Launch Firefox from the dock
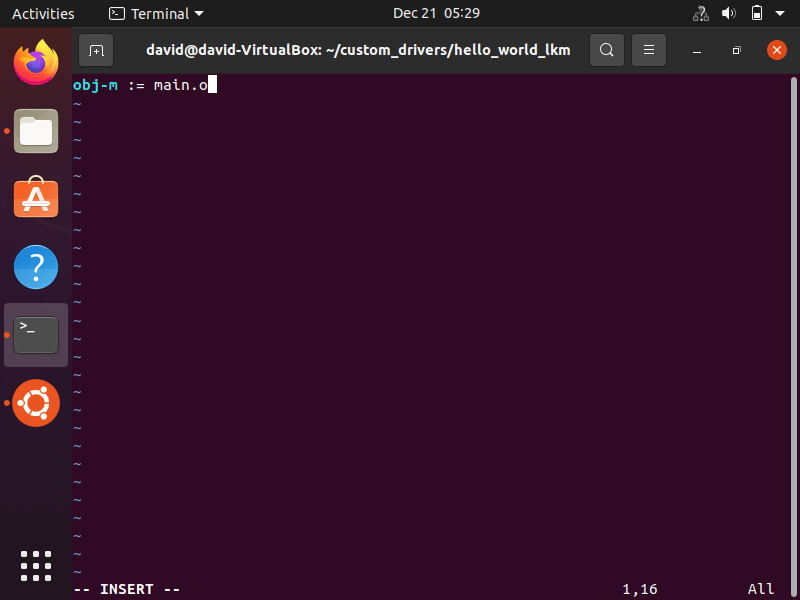 pos(36,63)
